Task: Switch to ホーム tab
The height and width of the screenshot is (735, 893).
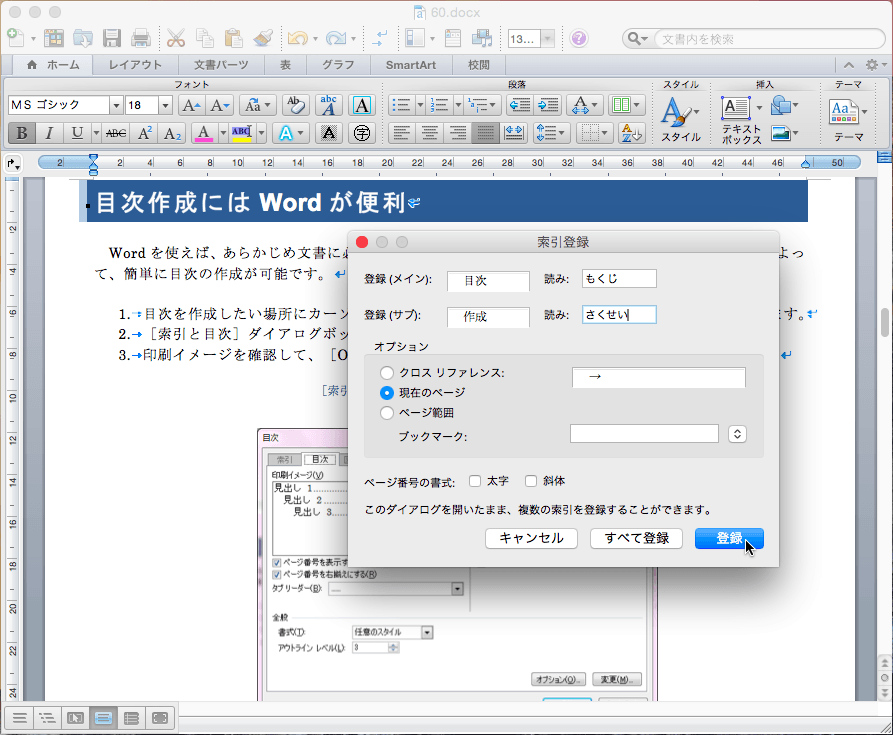Action: pyautogui.click(x=54, y=65)
